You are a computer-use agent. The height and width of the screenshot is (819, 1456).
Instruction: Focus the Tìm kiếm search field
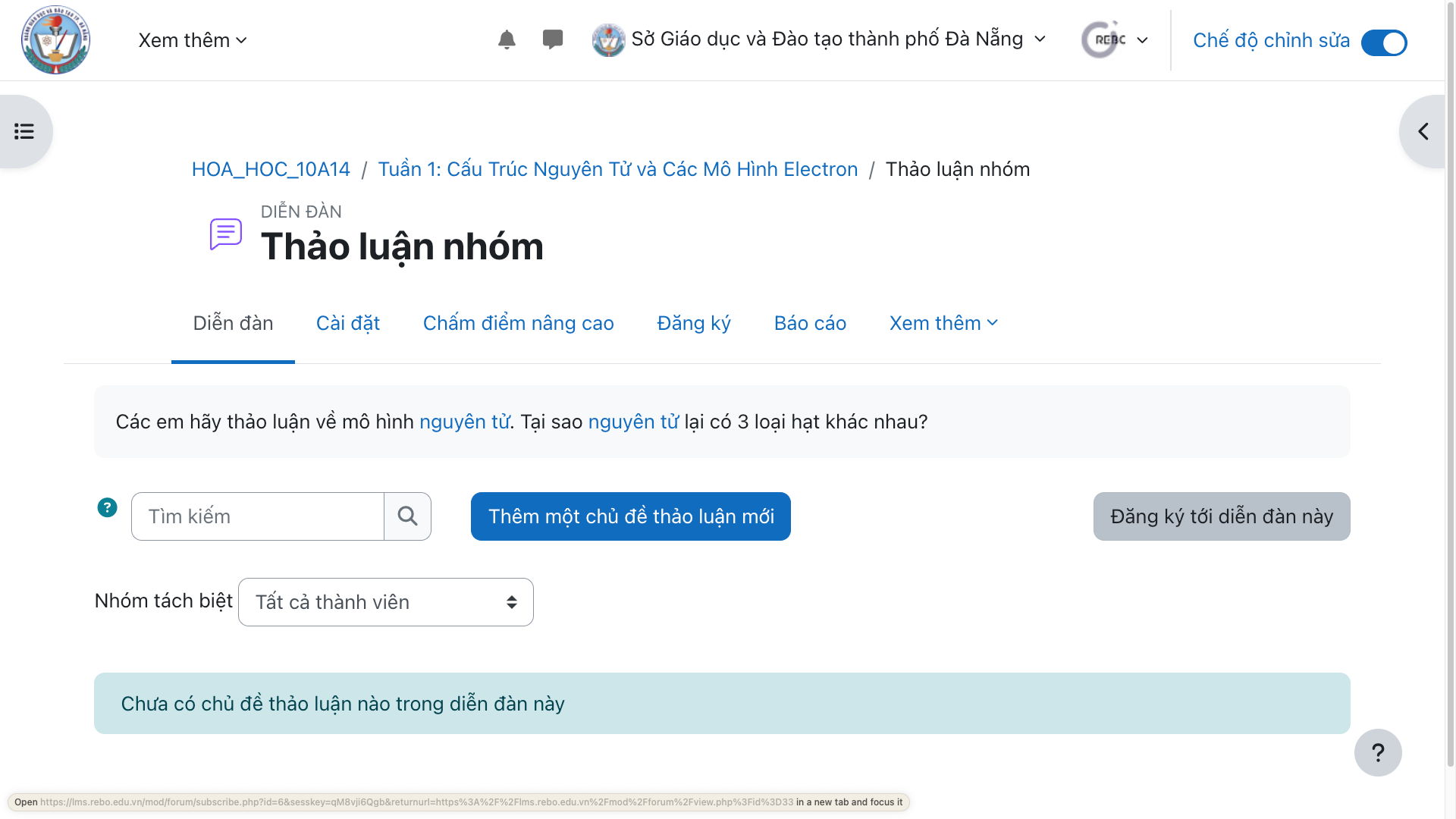tap(258, 516)
